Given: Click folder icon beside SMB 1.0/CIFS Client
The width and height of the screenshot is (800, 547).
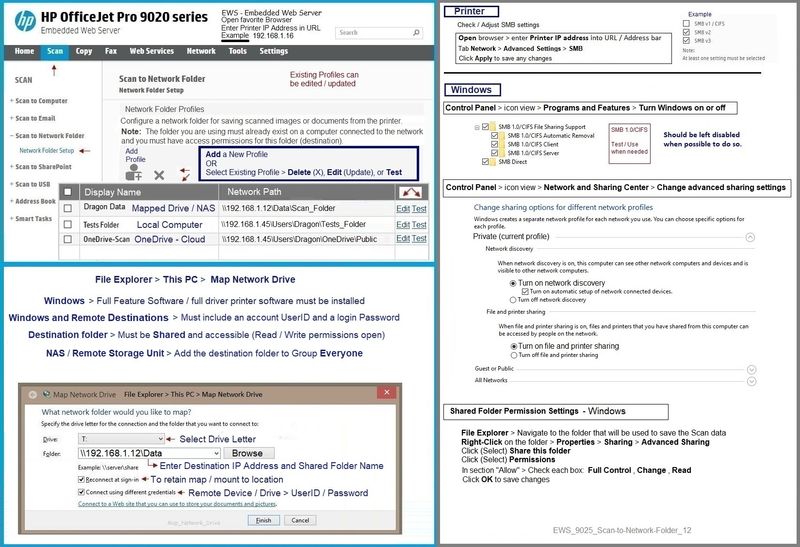Looking at the screenshot, I should (x=502, y=144).
